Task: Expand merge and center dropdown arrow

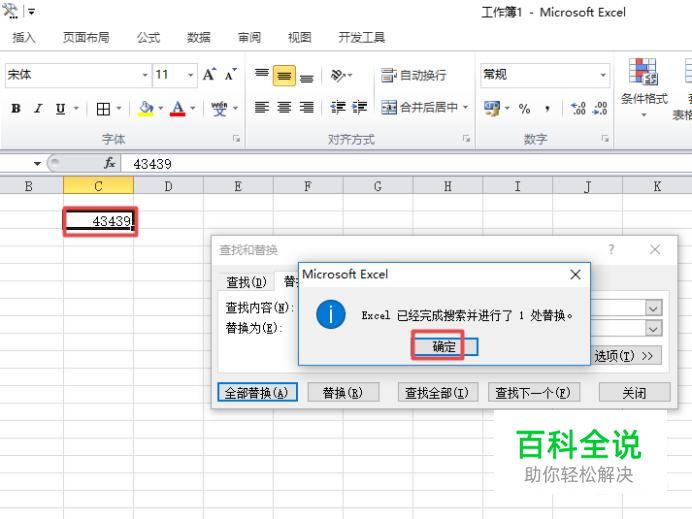Action: pyautogui.click(x=466, y=107)
